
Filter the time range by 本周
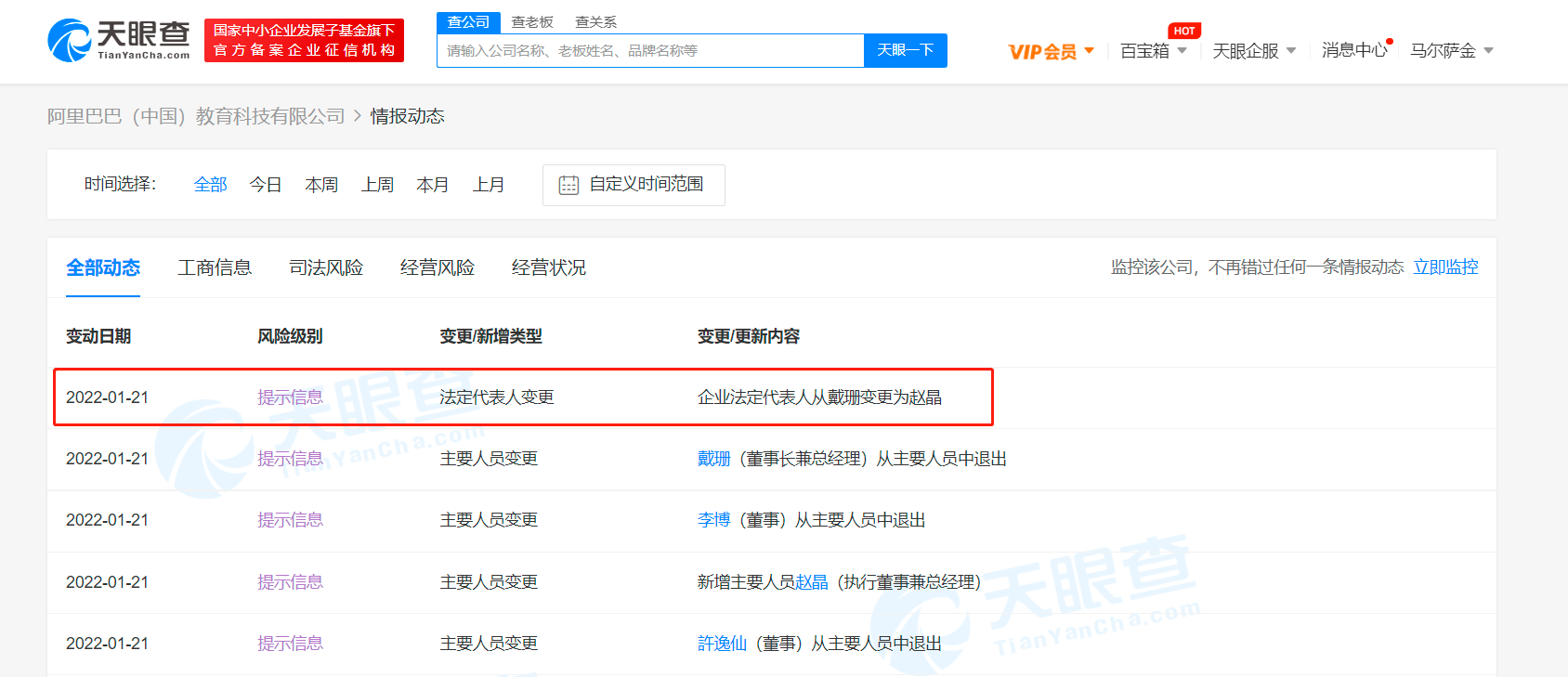[x=321, y=185]
